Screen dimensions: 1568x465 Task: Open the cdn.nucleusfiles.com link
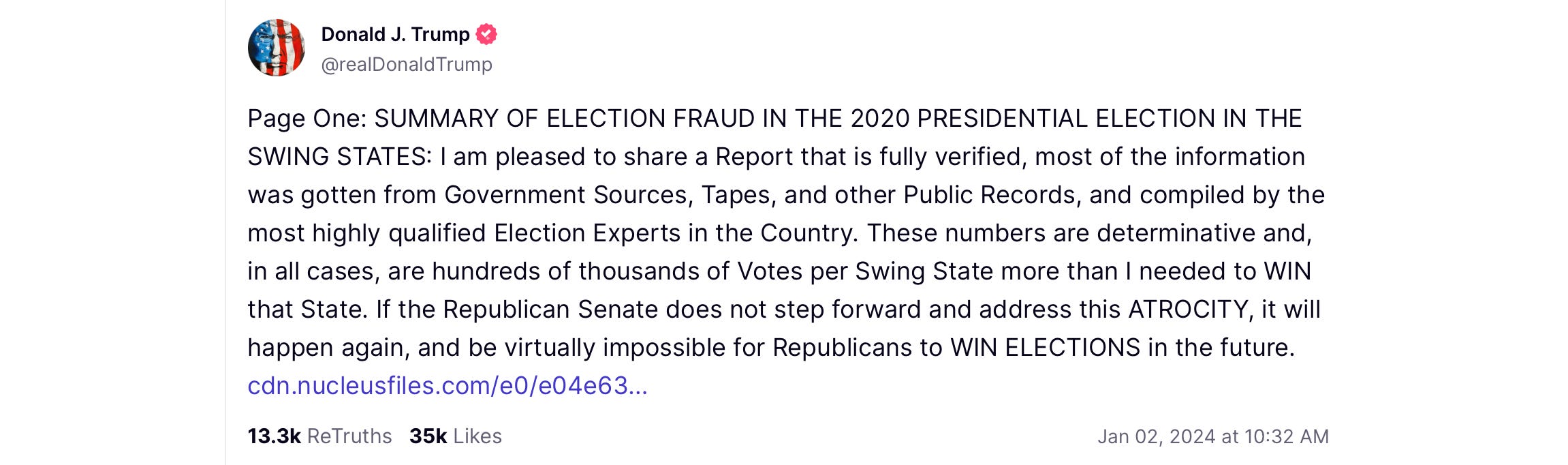(447, 386)
